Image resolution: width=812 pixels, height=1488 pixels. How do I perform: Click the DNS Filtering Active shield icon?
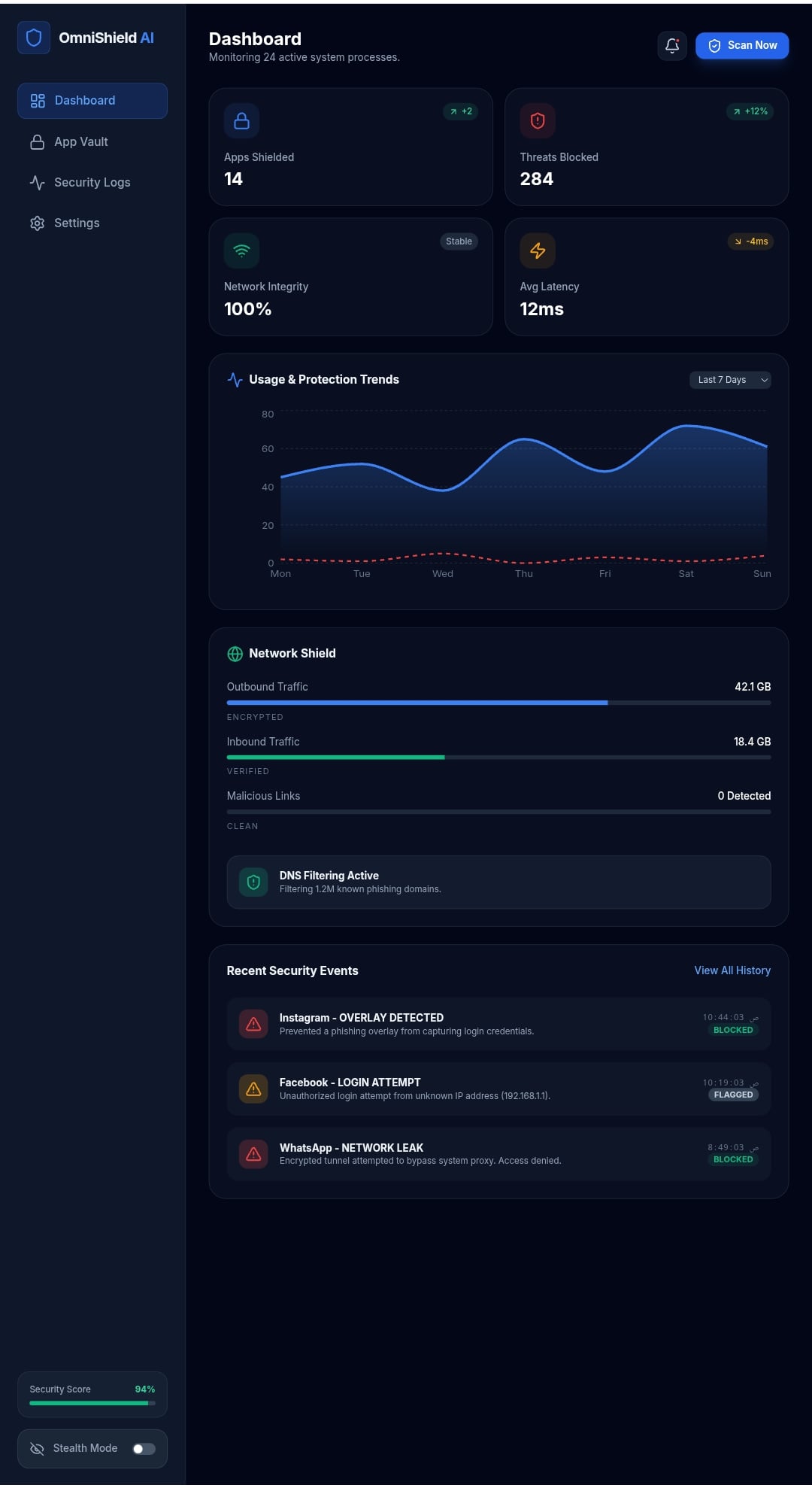pyautogui.click(x=253, y=882)
